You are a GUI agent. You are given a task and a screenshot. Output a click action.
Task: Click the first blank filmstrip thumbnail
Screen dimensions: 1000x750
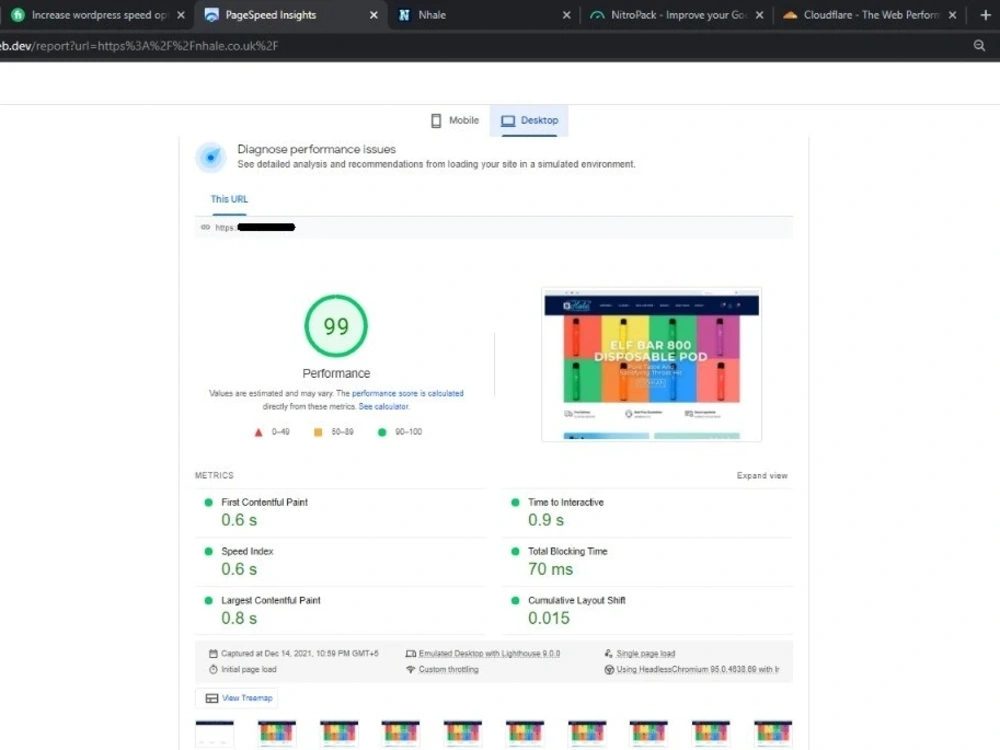coord(214,733)
